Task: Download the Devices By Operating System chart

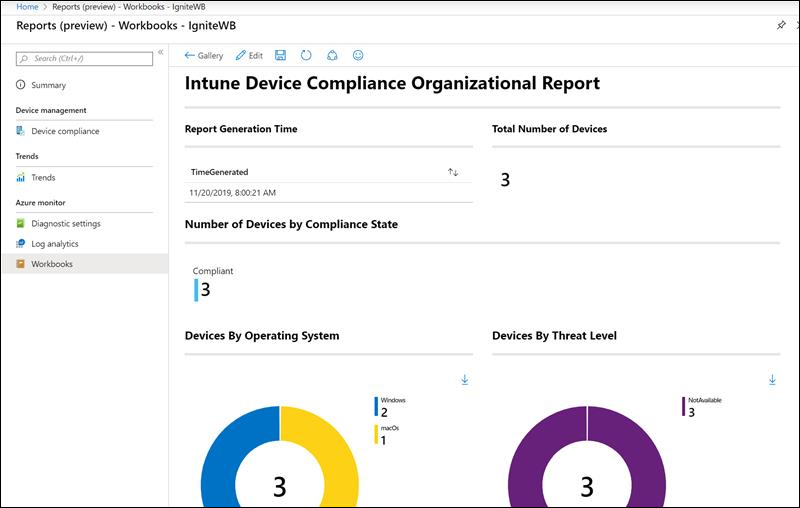Action: pos(465,380)
